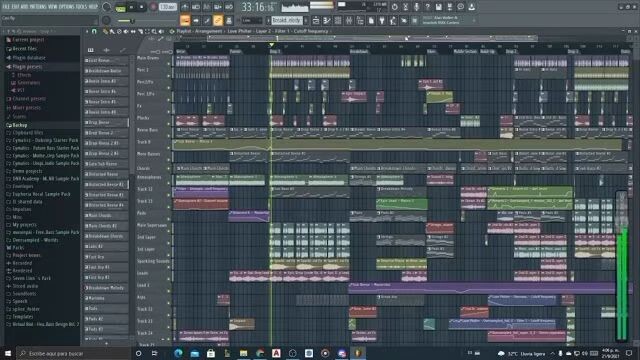
Task: Click the Windows Start button
Action: pyautogui.click(x=8, y=353)
